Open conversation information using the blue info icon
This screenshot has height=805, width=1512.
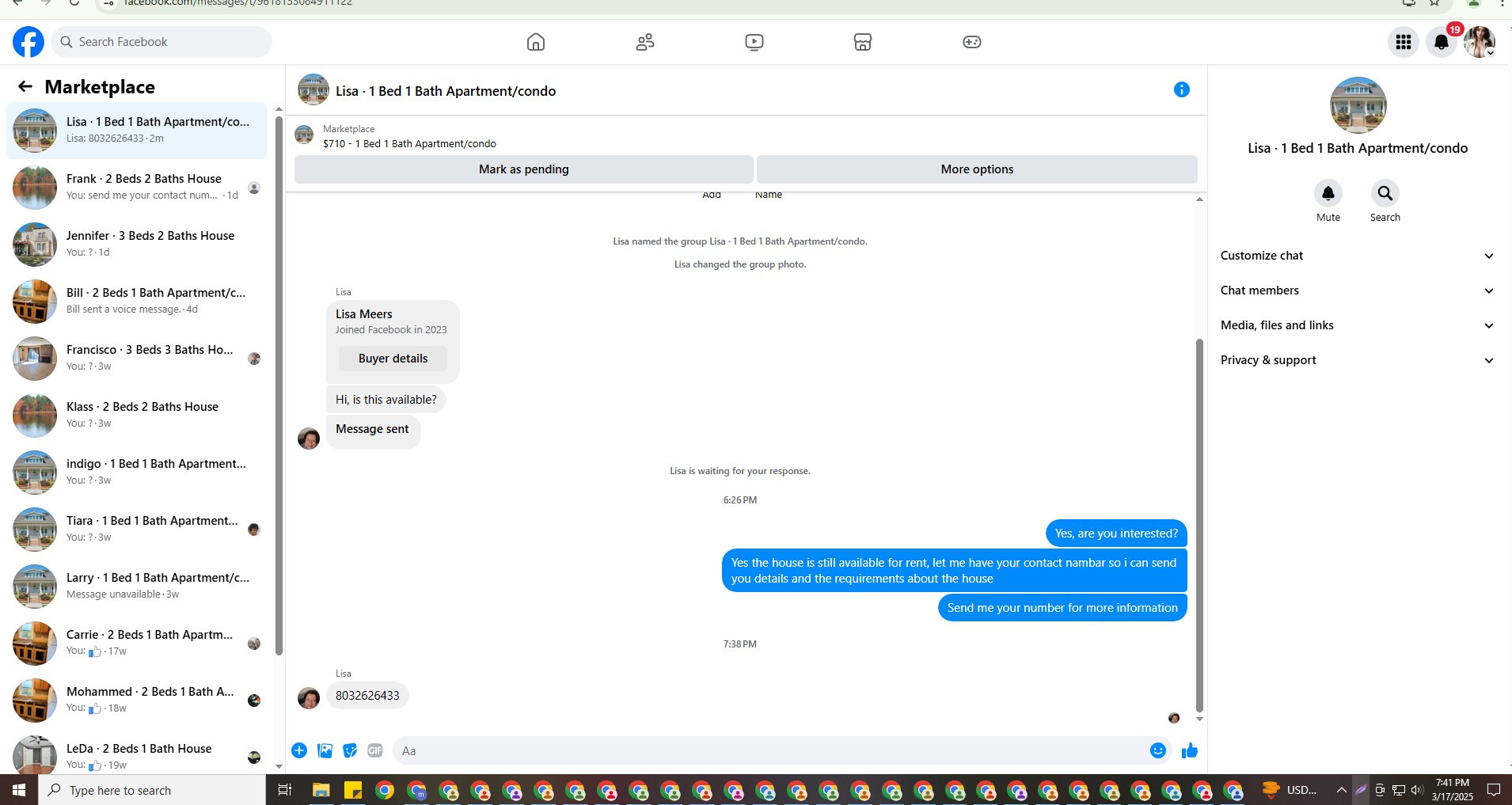click(1182, 89)
